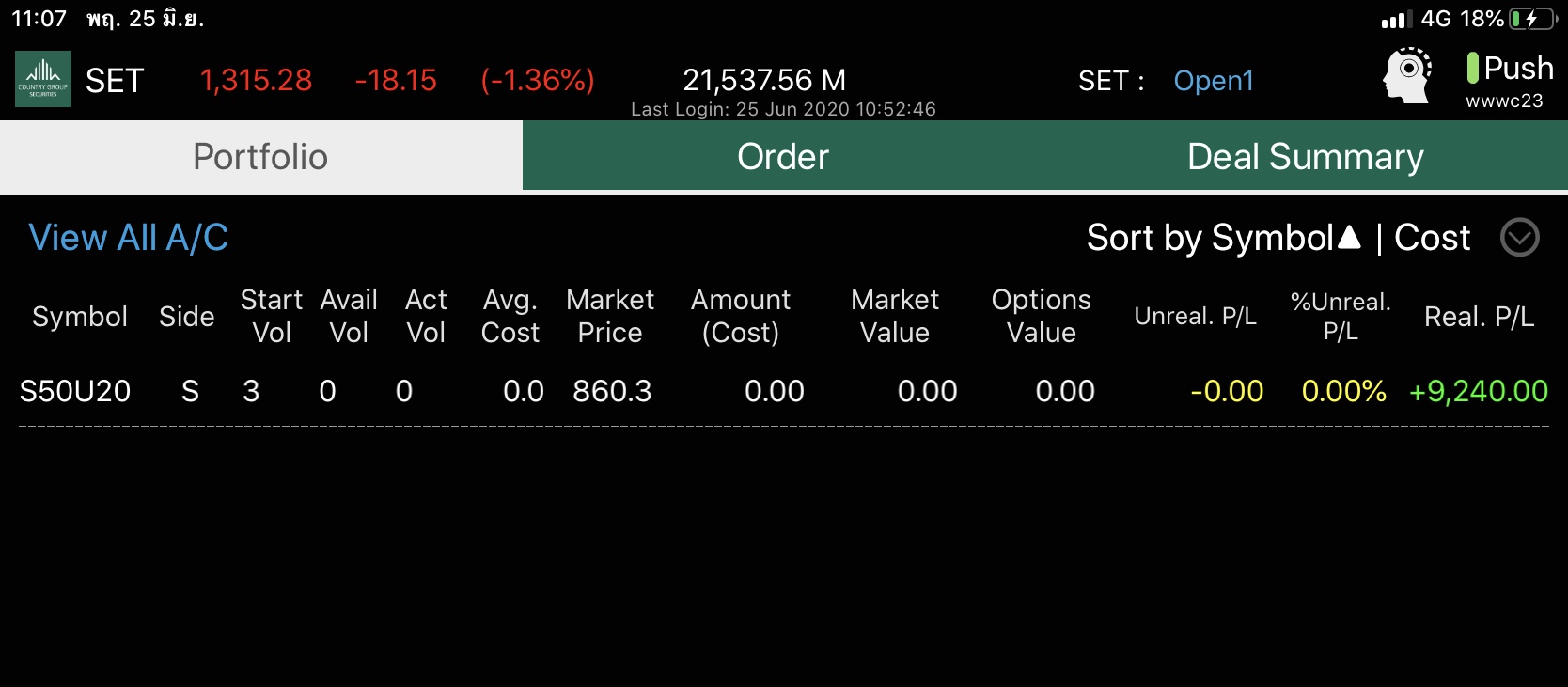Tap the Unreal. P/L column header
Image resolution: width=1568 pixels, height=687 pixels.
tap(1195, 317)
